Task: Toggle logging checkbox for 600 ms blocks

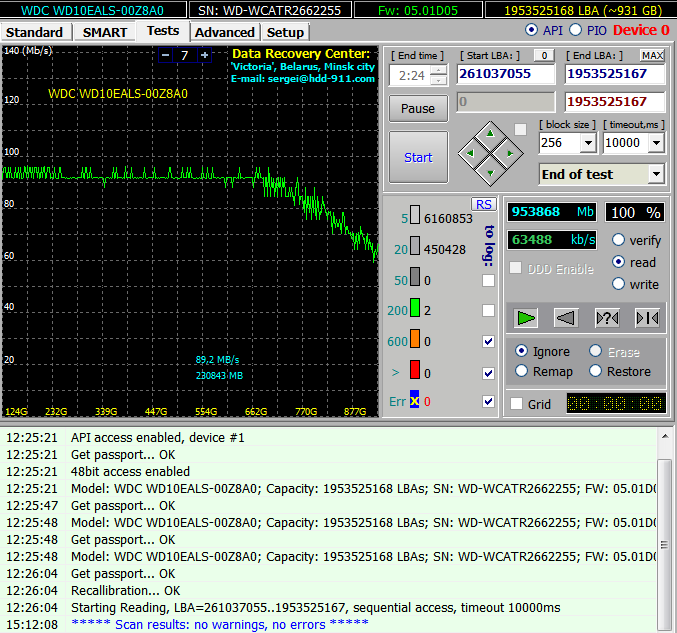Action: click(x=488, y=342)
